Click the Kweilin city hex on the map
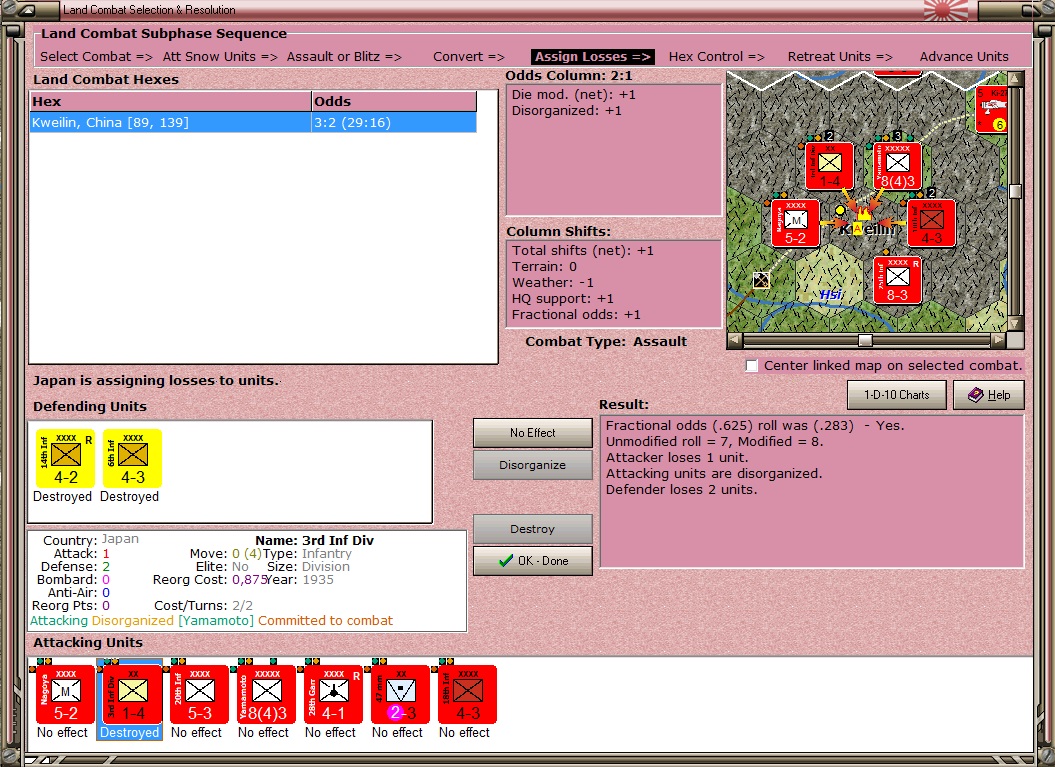Image resolution: width=1055 pixels, height=767 pixels. (x=864, y=225)
